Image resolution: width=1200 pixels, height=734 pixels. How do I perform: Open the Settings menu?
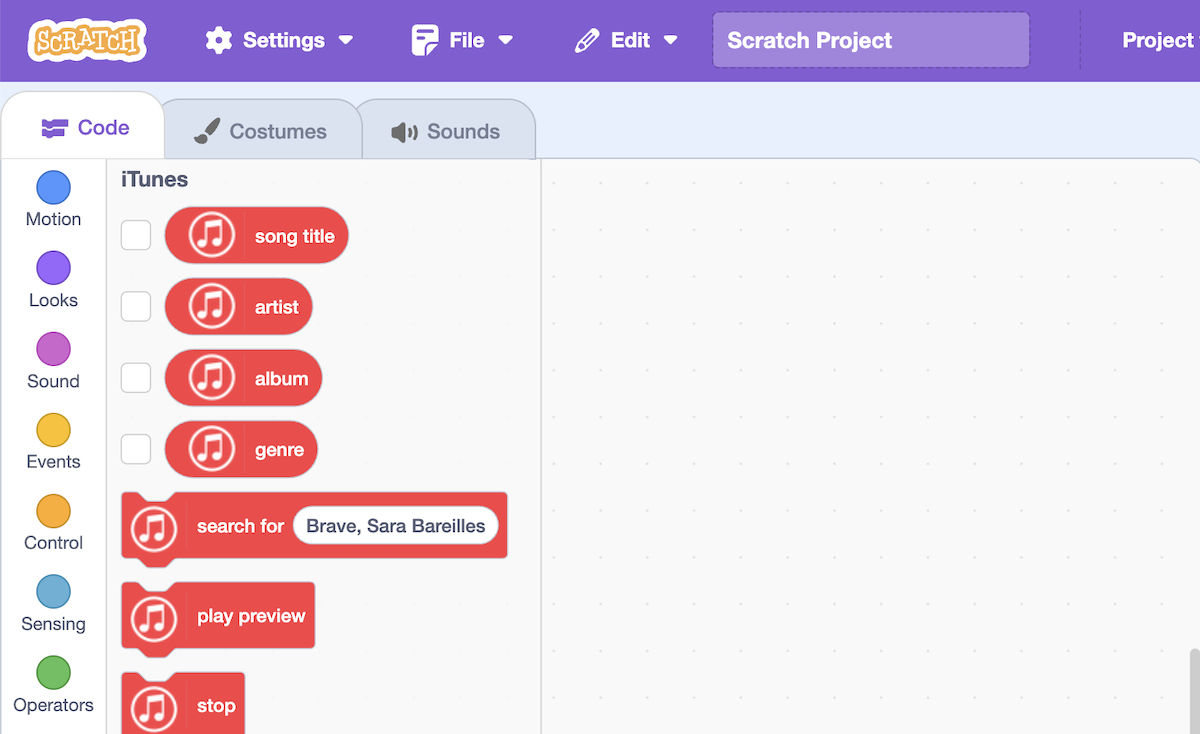(x=280, y=40)
